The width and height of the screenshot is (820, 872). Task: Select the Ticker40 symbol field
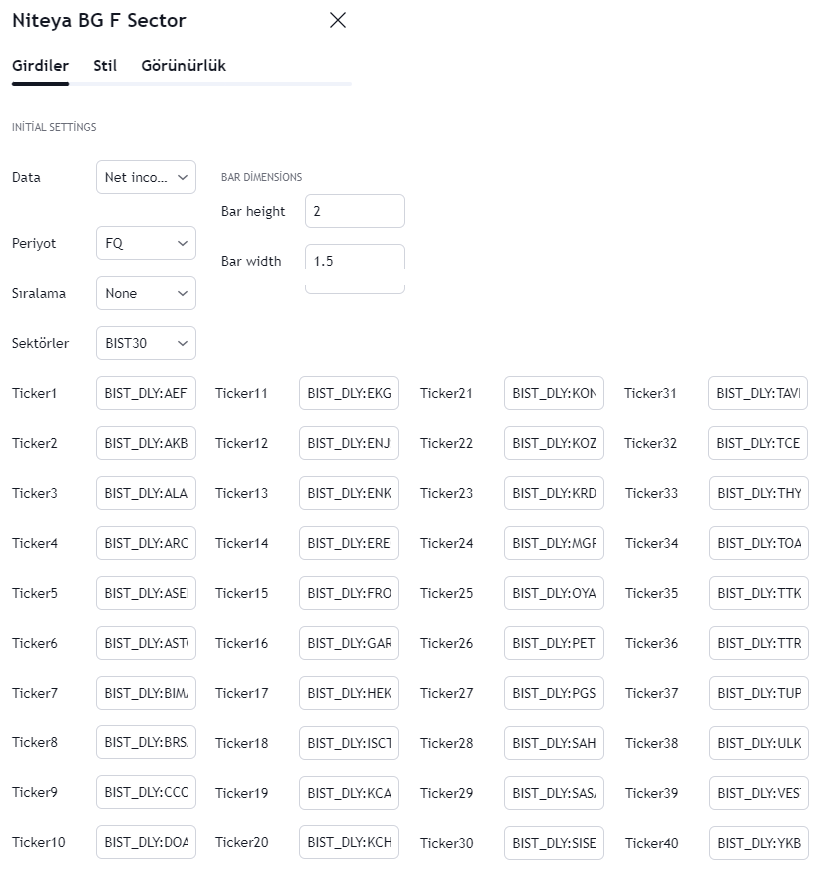(x=758, y=842)
